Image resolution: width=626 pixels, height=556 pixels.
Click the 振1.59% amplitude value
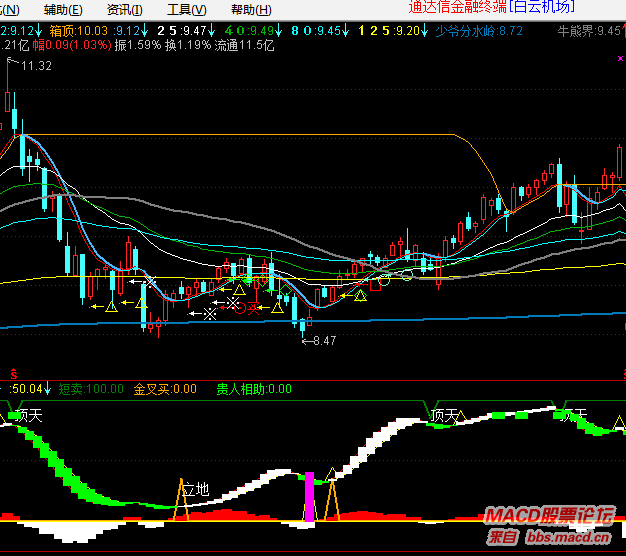click(138, 45)
